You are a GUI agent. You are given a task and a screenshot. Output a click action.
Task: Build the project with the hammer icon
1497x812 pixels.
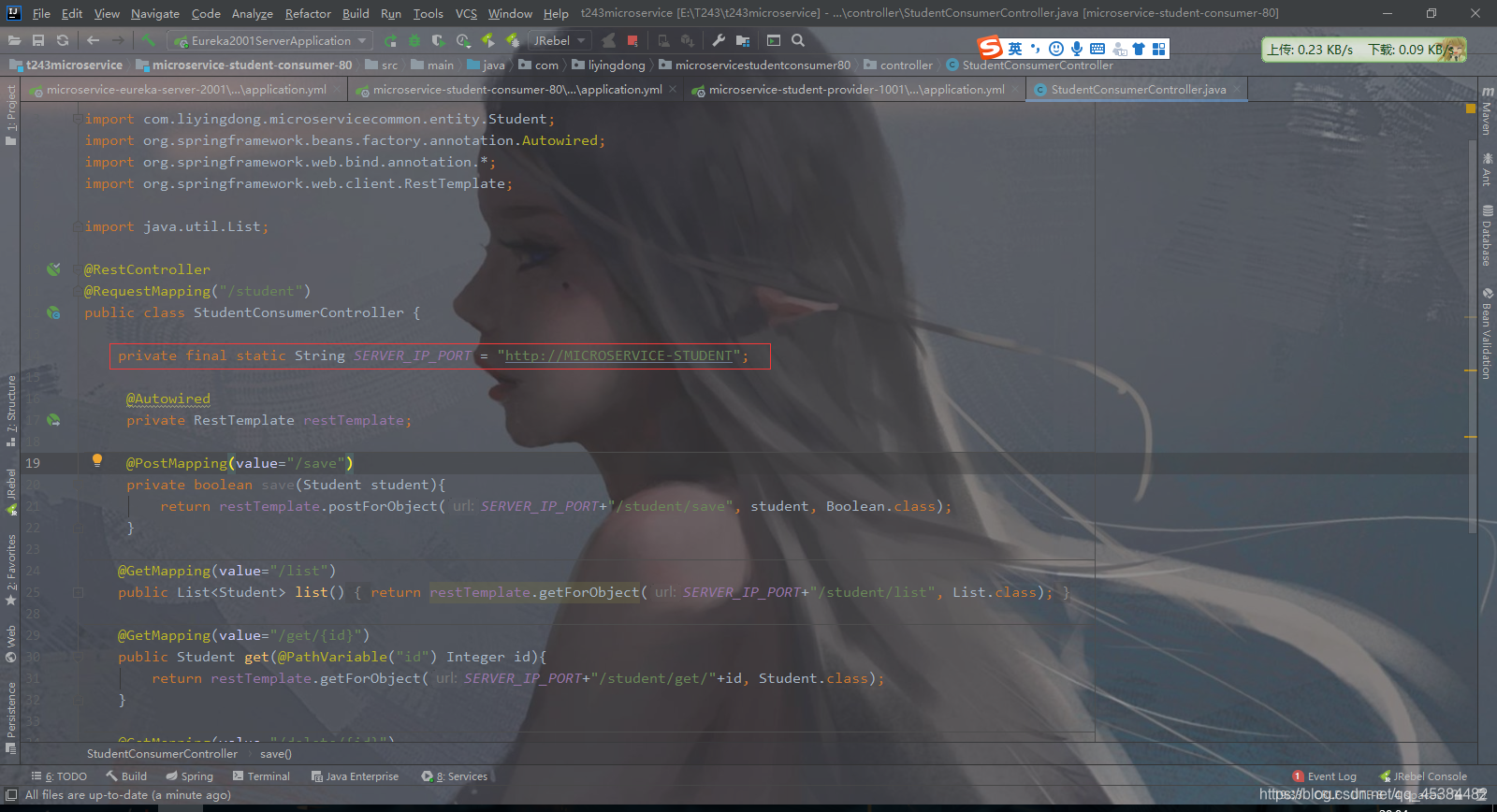click(x=148, y=40)
